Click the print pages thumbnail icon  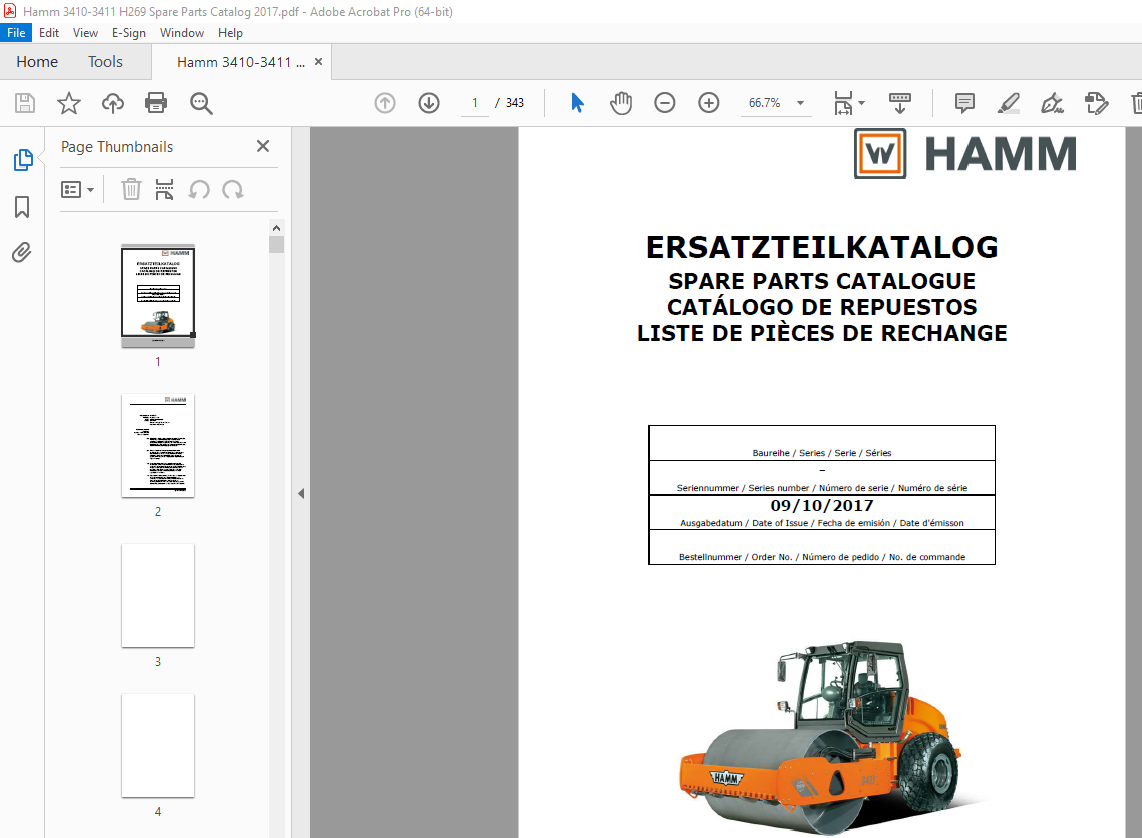165,189
